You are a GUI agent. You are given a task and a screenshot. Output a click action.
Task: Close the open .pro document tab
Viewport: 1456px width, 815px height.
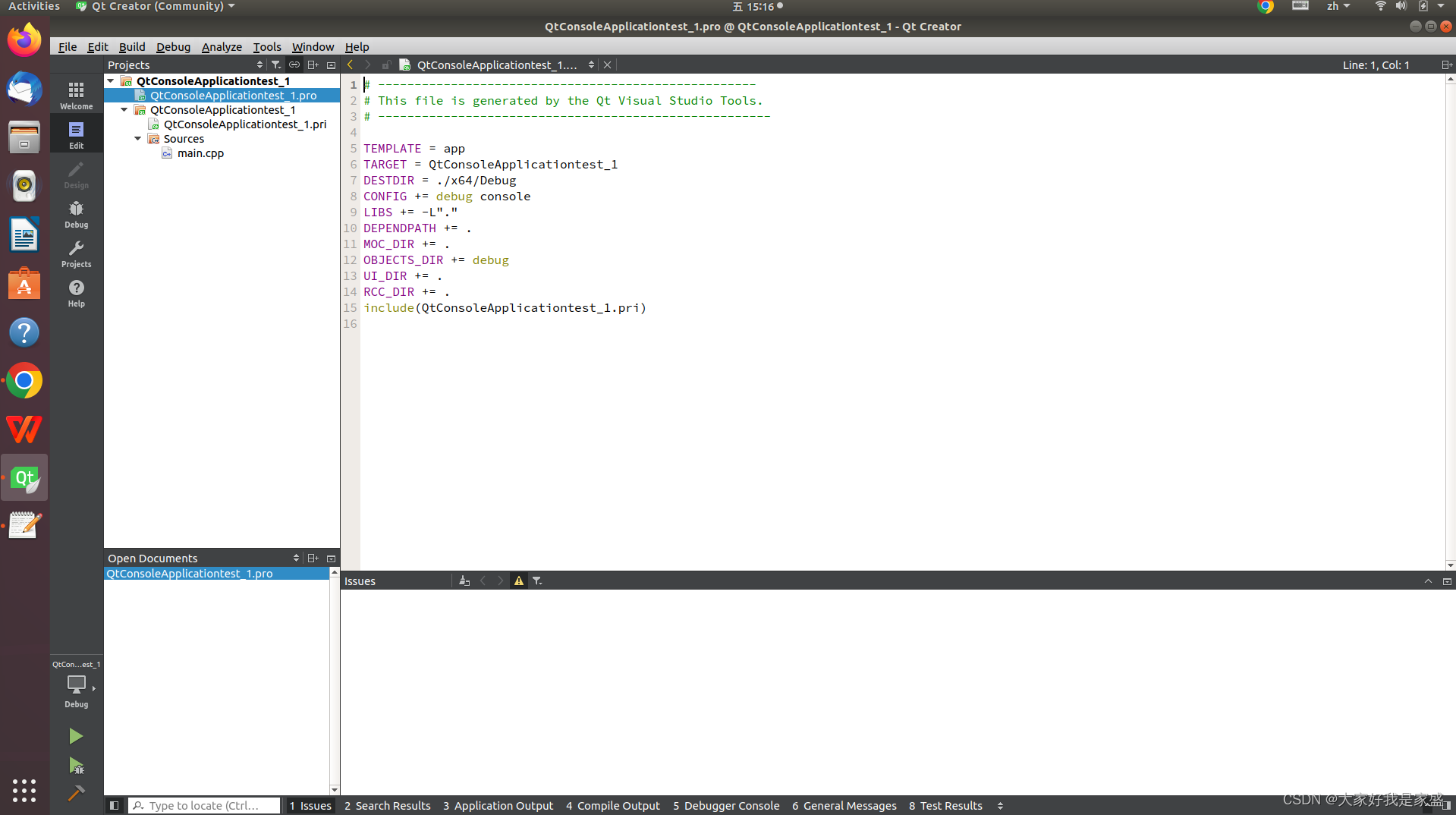coord(607,65)
